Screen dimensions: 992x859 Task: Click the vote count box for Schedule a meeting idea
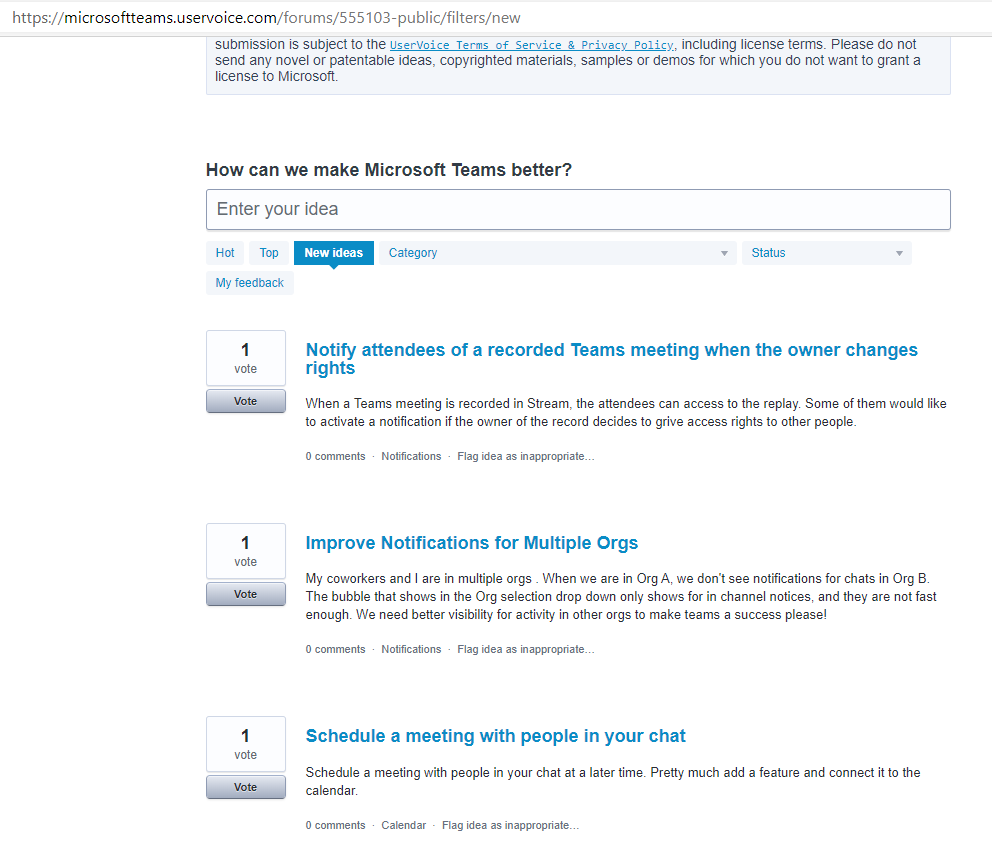pos(245,744)
